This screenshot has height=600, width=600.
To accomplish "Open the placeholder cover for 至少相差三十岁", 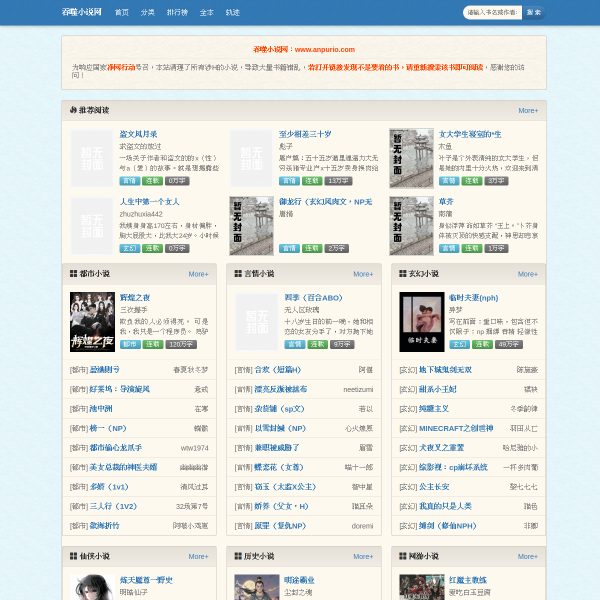I will pyautogui.click(x=251, y=158).
